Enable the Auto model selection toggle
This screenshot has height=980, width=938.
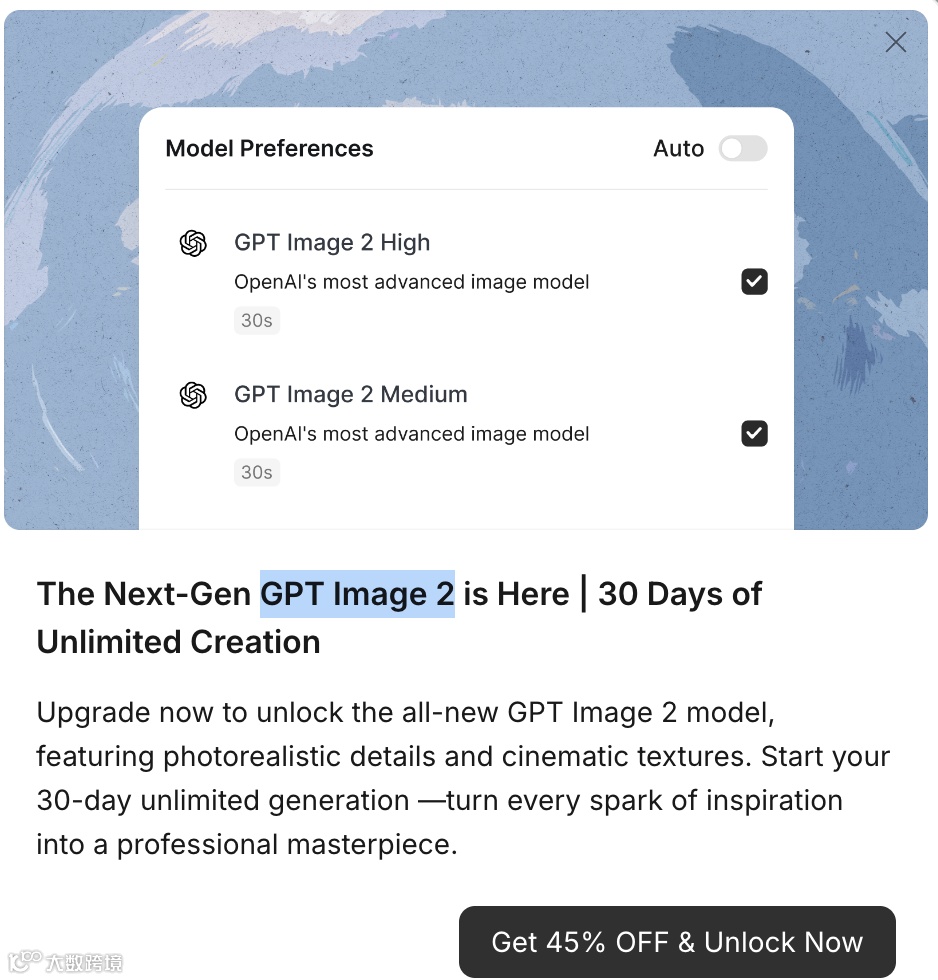point(742,148)
